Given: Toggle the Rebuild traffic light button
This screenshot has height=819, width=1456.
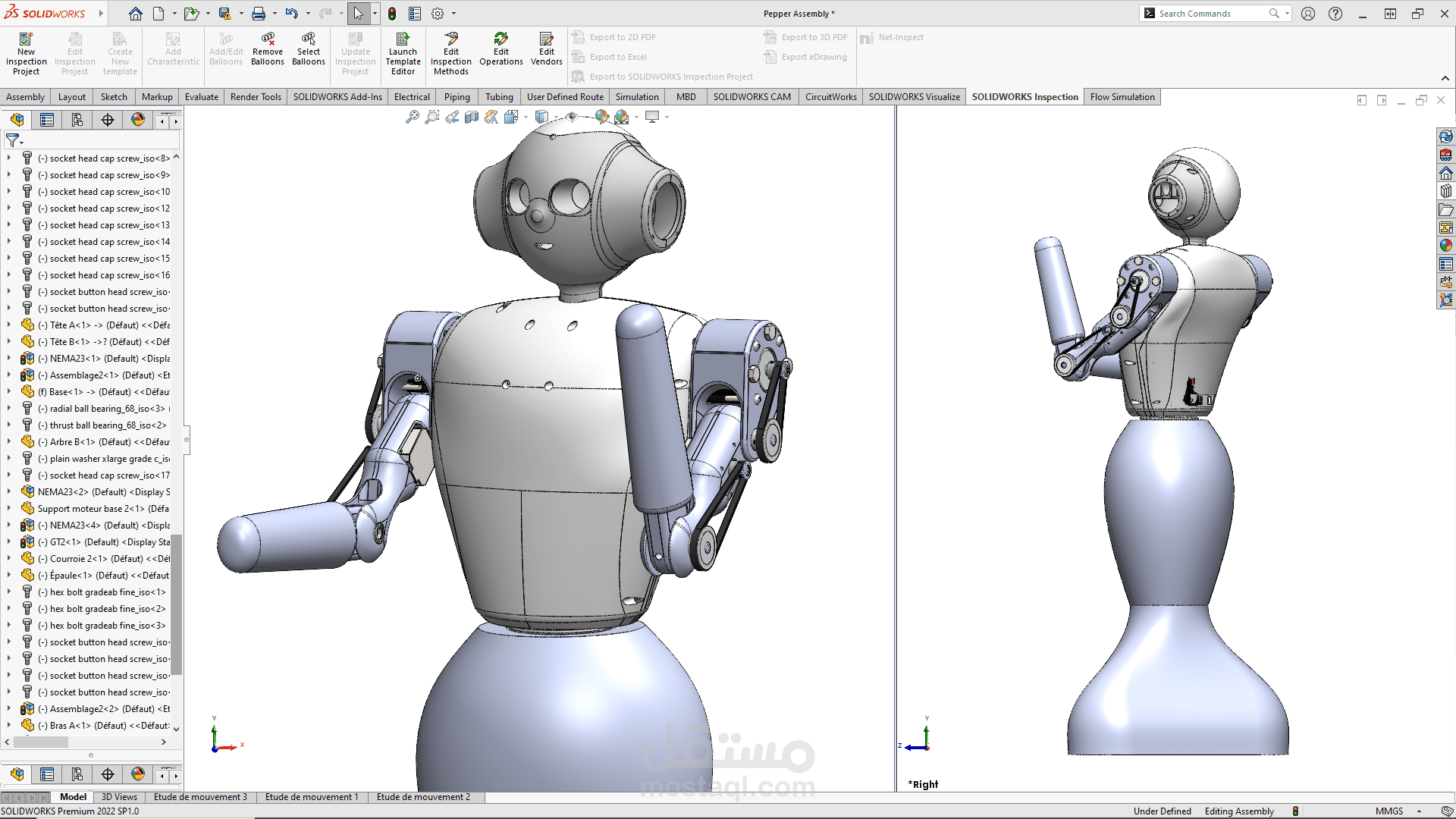Looking at the screenshot, I should pos(392,14).
